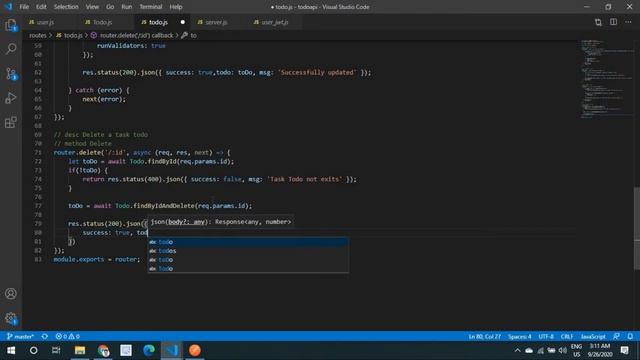
Task: Open the Manage gear icon
Action: 11,318
